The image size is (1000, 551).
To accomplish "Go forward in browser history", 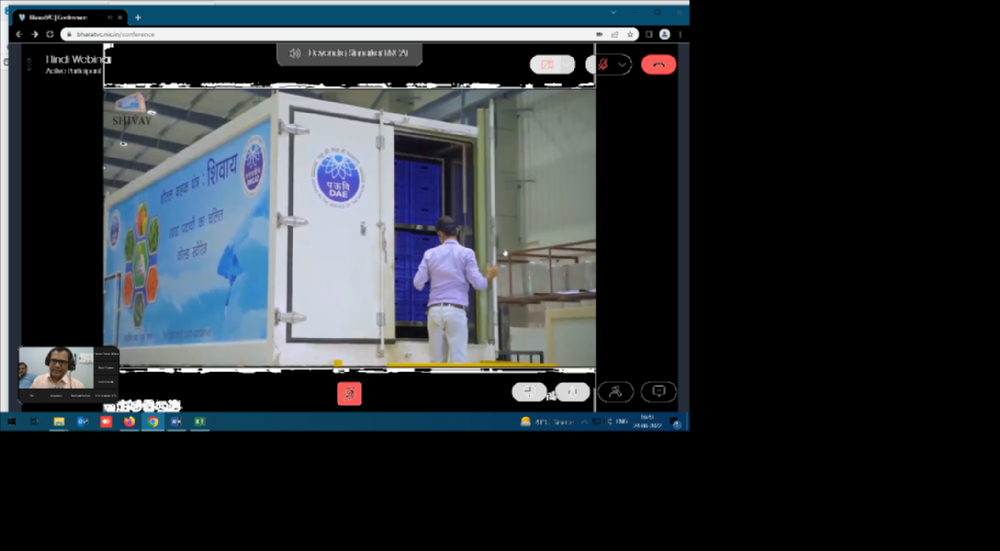I will coord(34,34).
